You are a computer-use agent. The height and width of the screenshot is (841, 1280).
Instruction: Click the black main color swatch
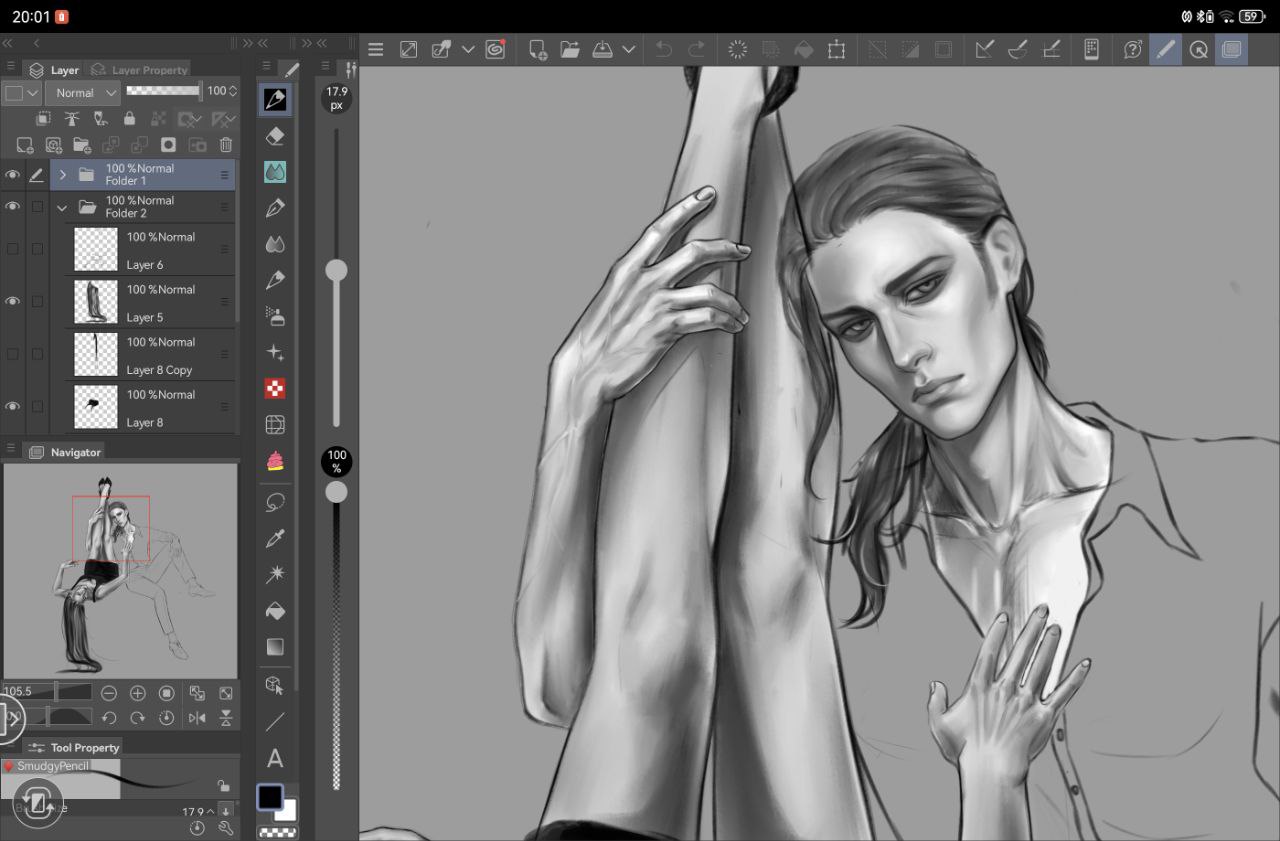270,797
